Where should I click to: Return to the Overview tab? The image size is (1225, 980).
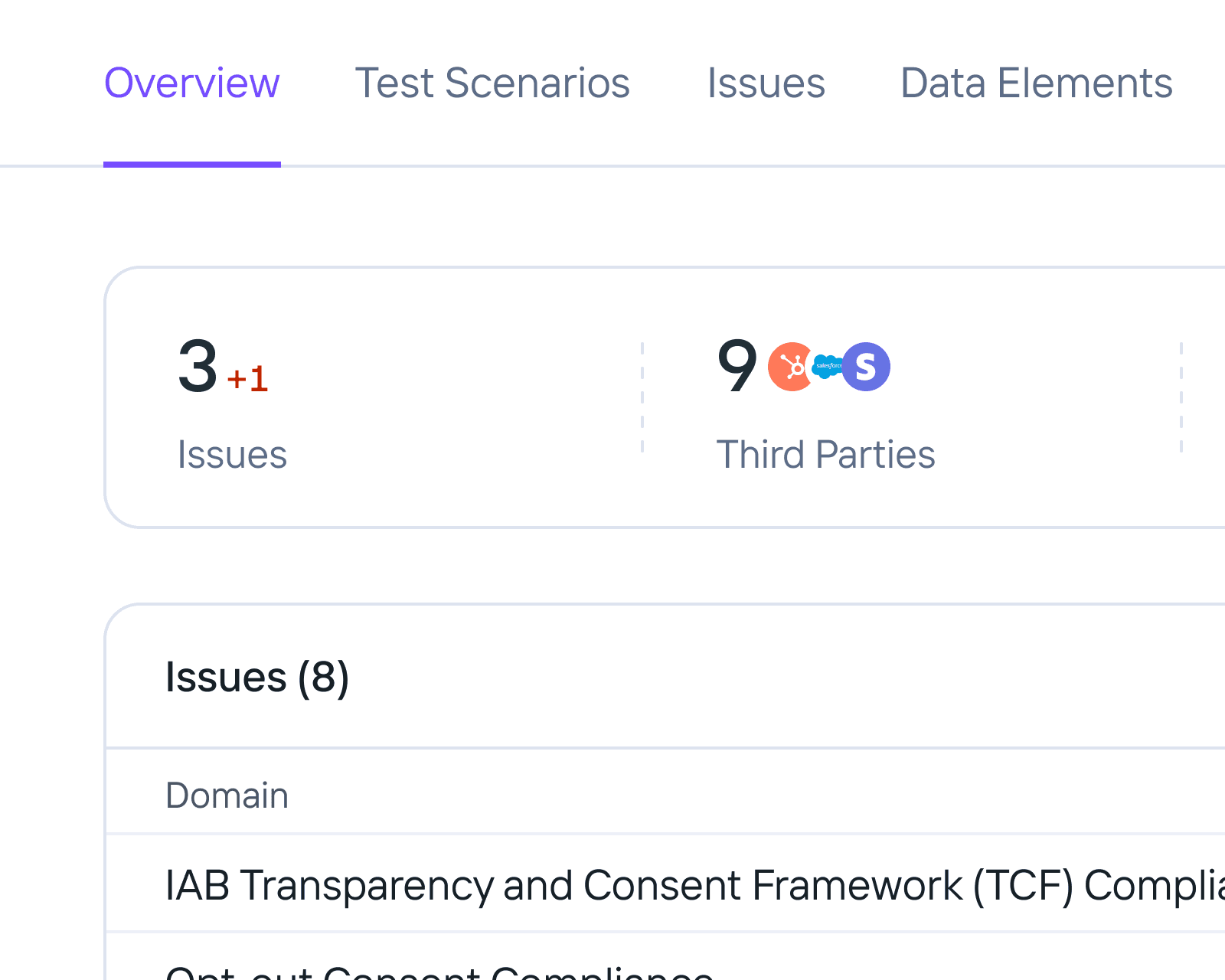(192, 83)
